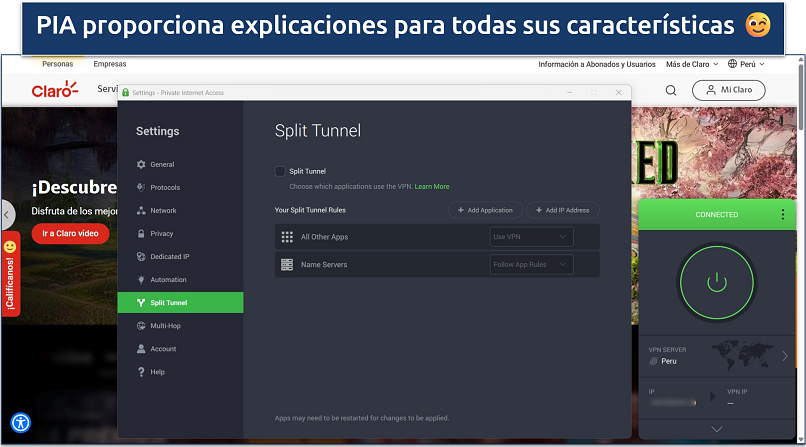Viewport: 806px width, 447px height.
Task: Click the search magnifier on Claro site
Action: 671,90
